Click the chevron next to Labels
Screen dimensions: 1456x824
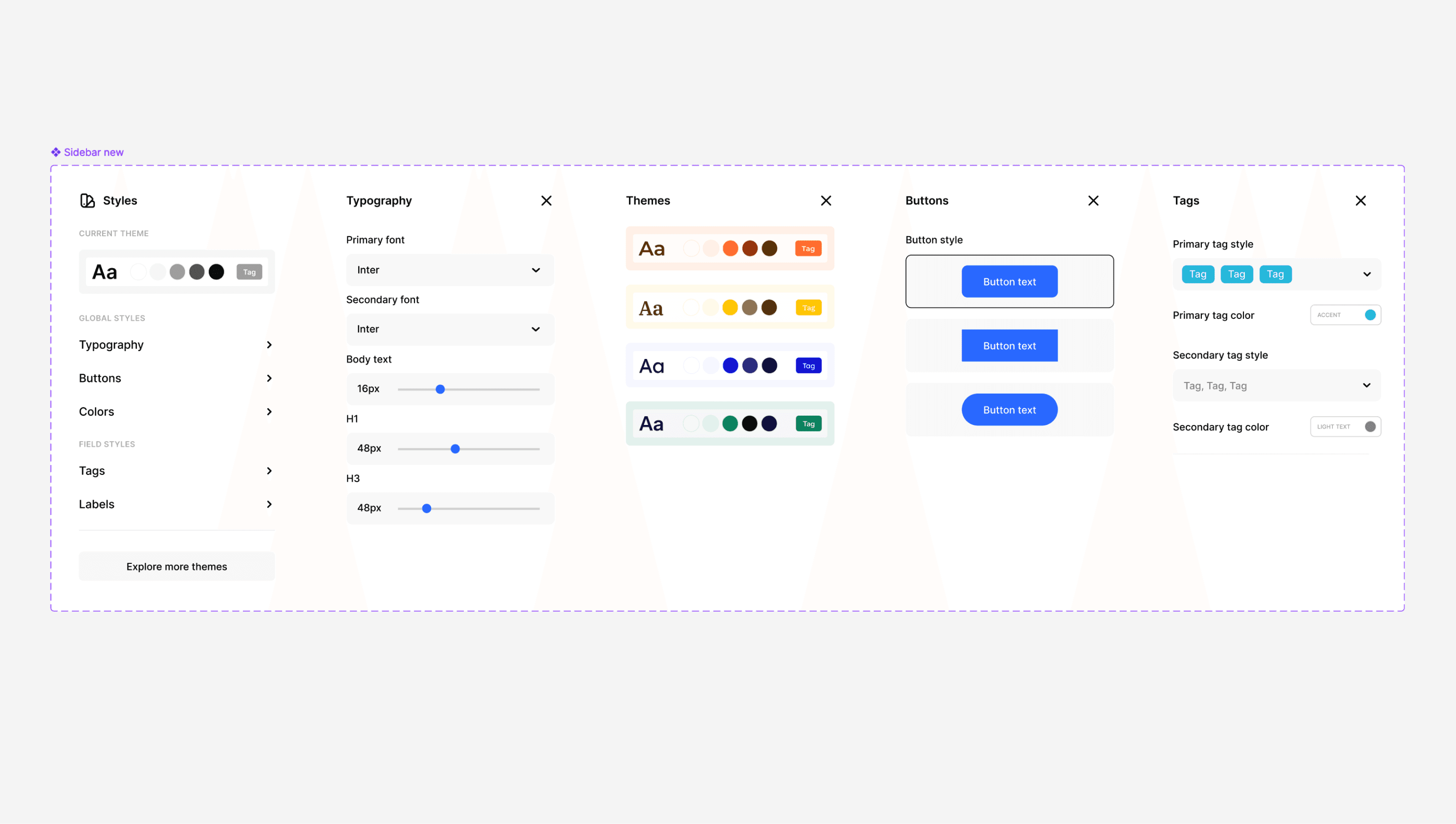(x=269, y=504)
